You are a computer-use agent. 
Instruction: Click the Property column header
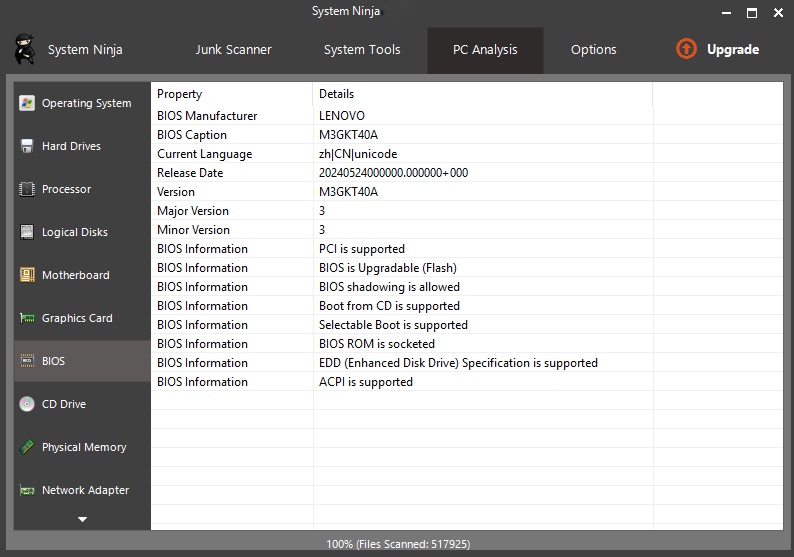click(x=232, y=94)
